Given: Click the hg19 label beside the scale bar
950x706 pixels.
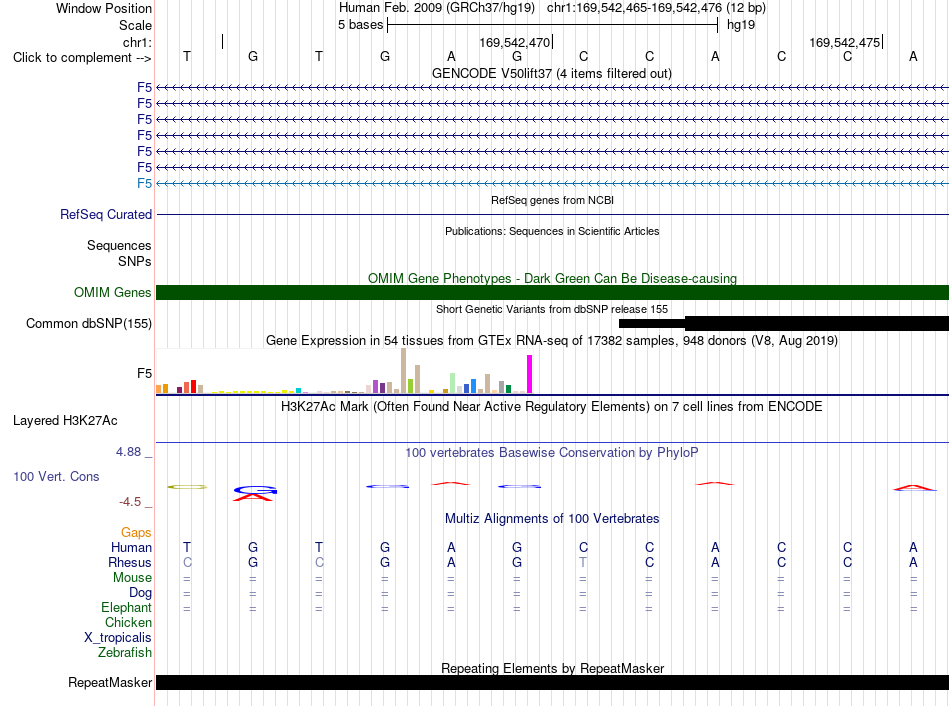Looking at the screenshot, I should point(741,25).
